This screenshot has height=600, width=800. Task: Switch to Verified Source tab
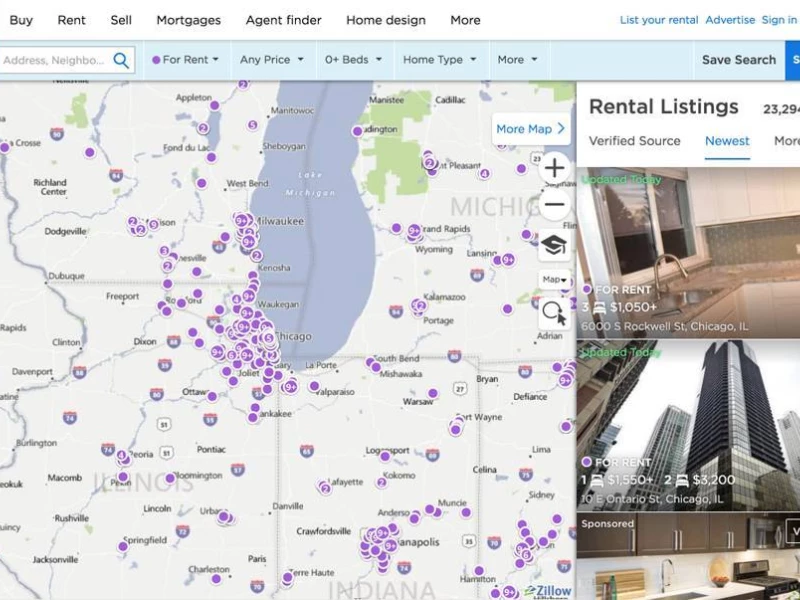pos(634,141)
